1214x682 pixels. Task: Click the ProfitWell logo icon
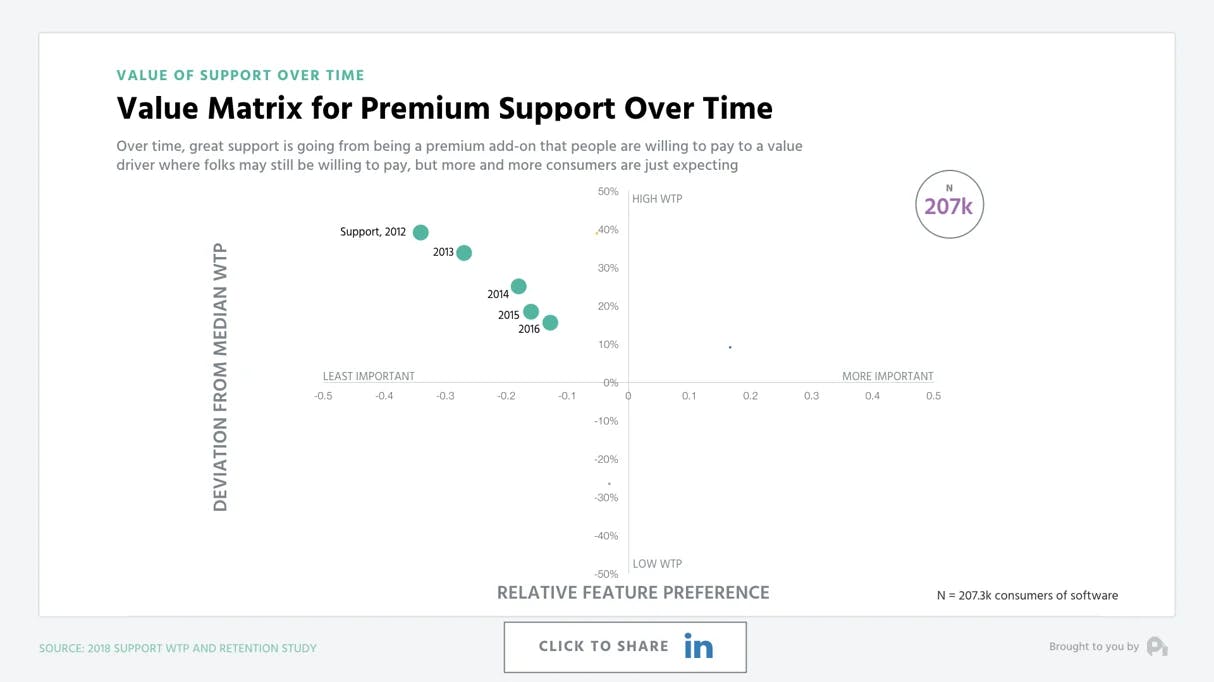click(x=1157, y=647)
